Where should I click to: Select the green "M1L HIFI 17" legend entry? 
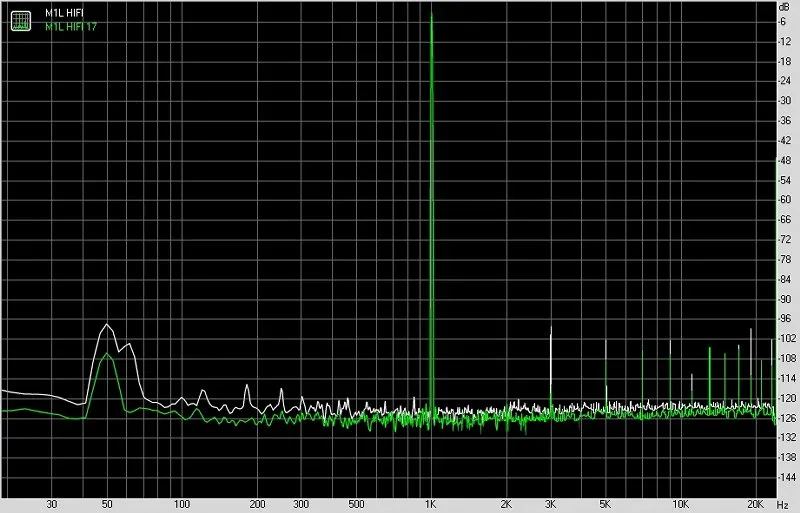(70, 27)
